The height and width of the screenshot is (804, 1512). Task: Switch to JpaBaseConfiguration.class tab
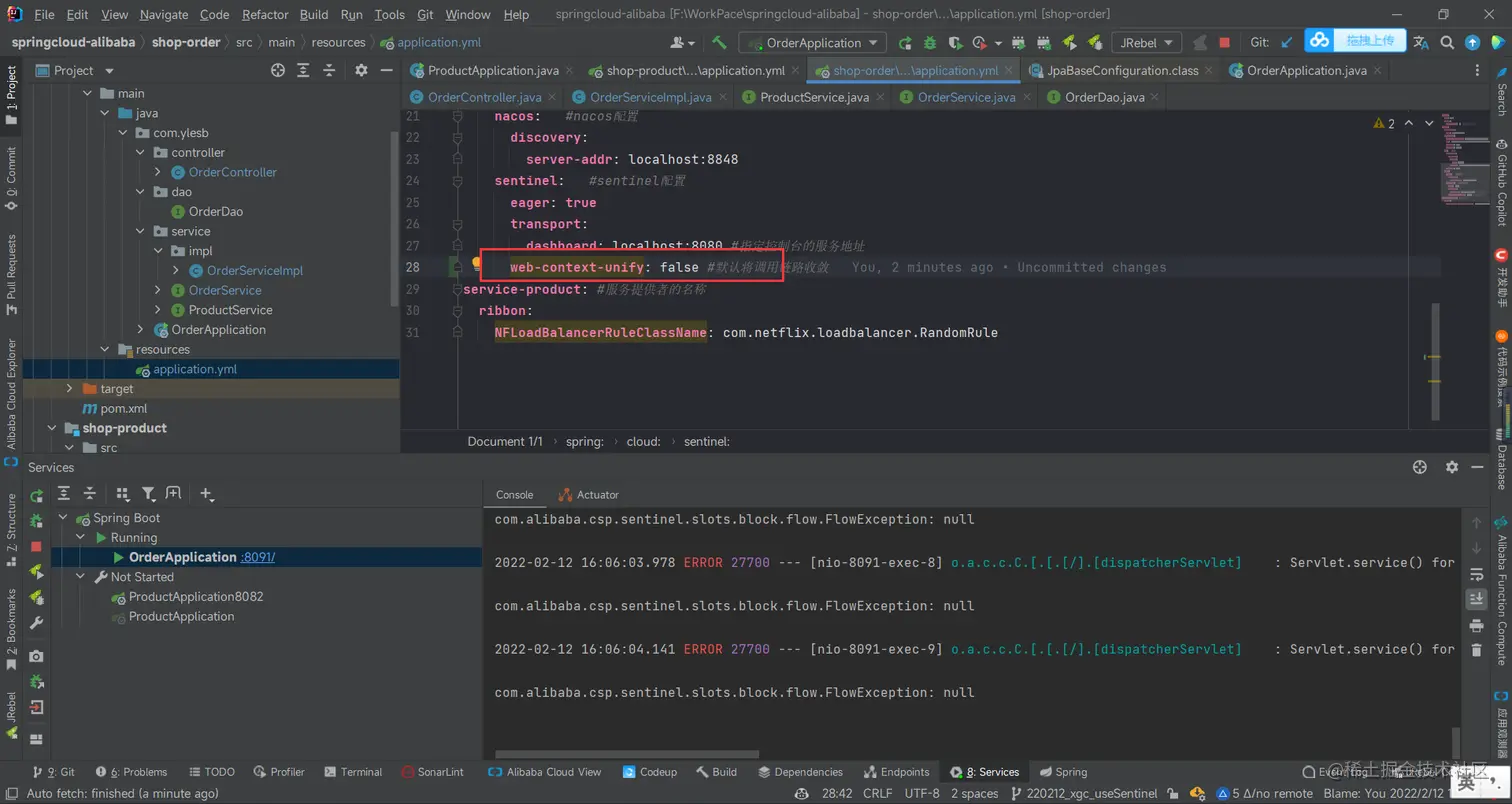(x=1122, y=71)
